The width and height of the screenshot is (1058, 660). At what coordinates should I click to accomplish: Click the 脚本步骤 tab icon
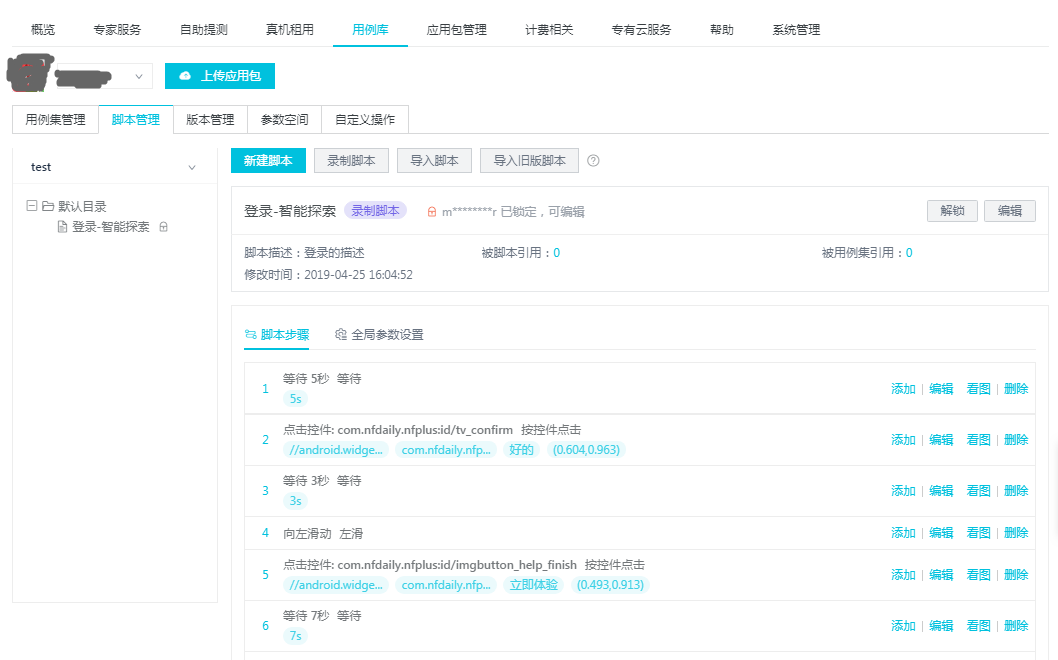pos(250,334)
